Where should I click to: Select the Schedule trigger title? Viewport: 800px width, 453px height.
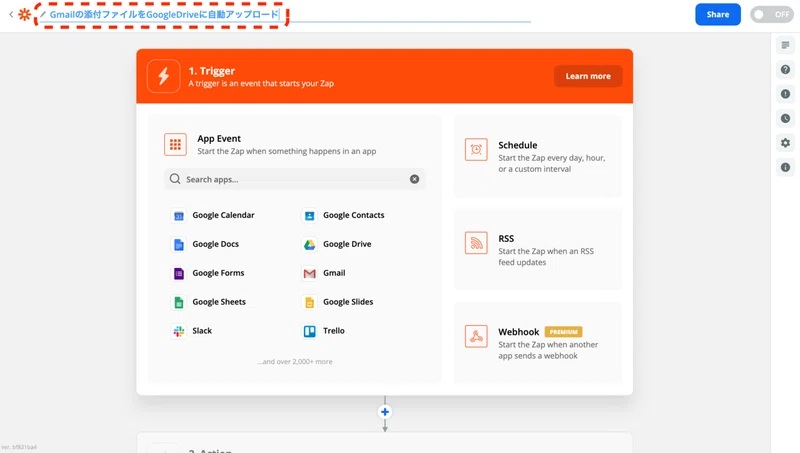517,145
